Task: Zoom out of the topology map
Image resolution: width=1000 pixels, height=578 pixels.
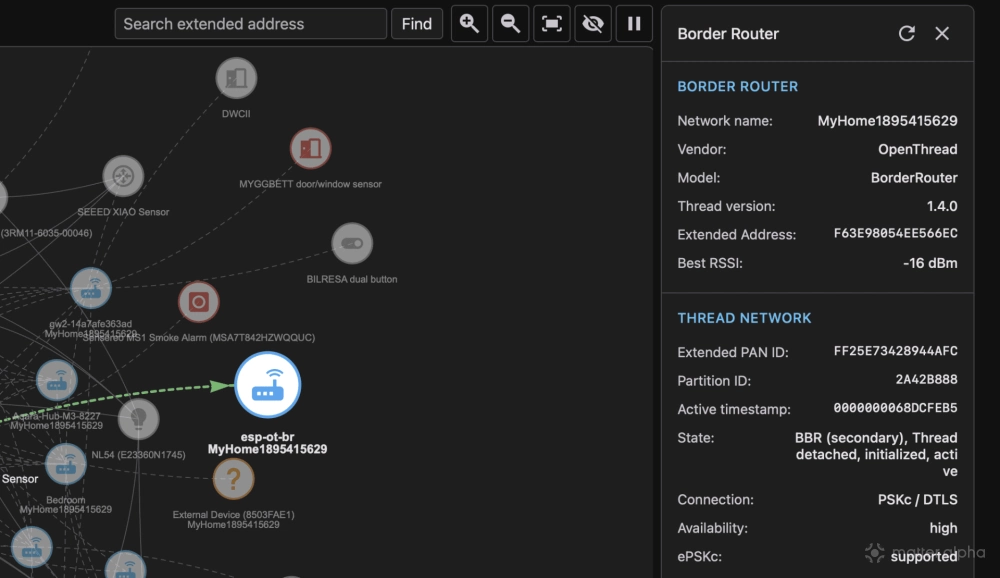Action: (510, 23)
